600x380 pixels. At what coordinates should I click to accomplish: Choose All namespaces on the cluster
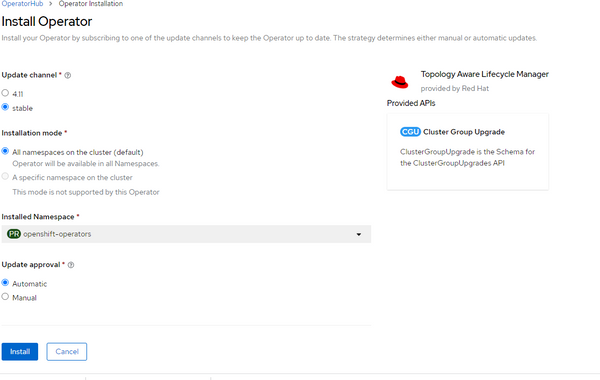[x=5, y=151]
